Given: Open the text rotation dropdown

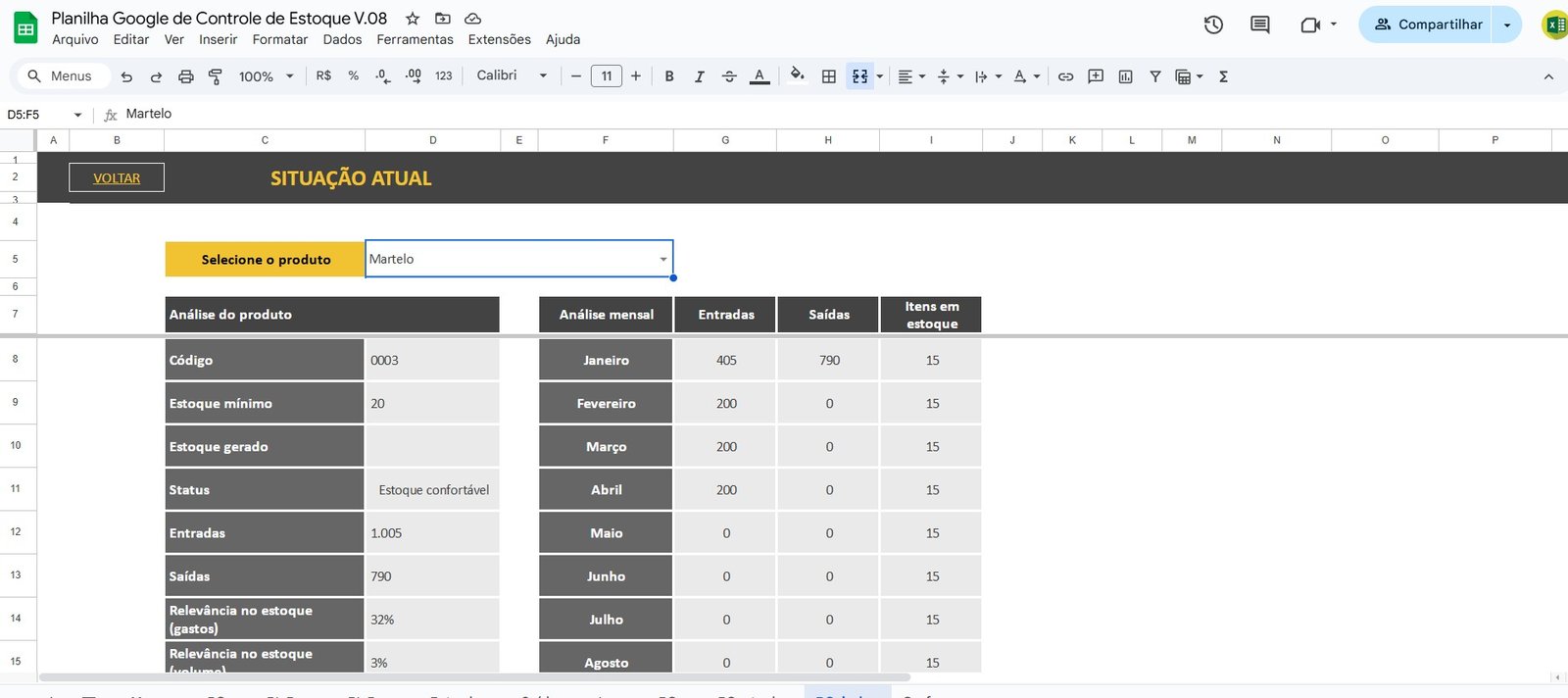Looking at the screenshot, I should tap(1026, 76).
